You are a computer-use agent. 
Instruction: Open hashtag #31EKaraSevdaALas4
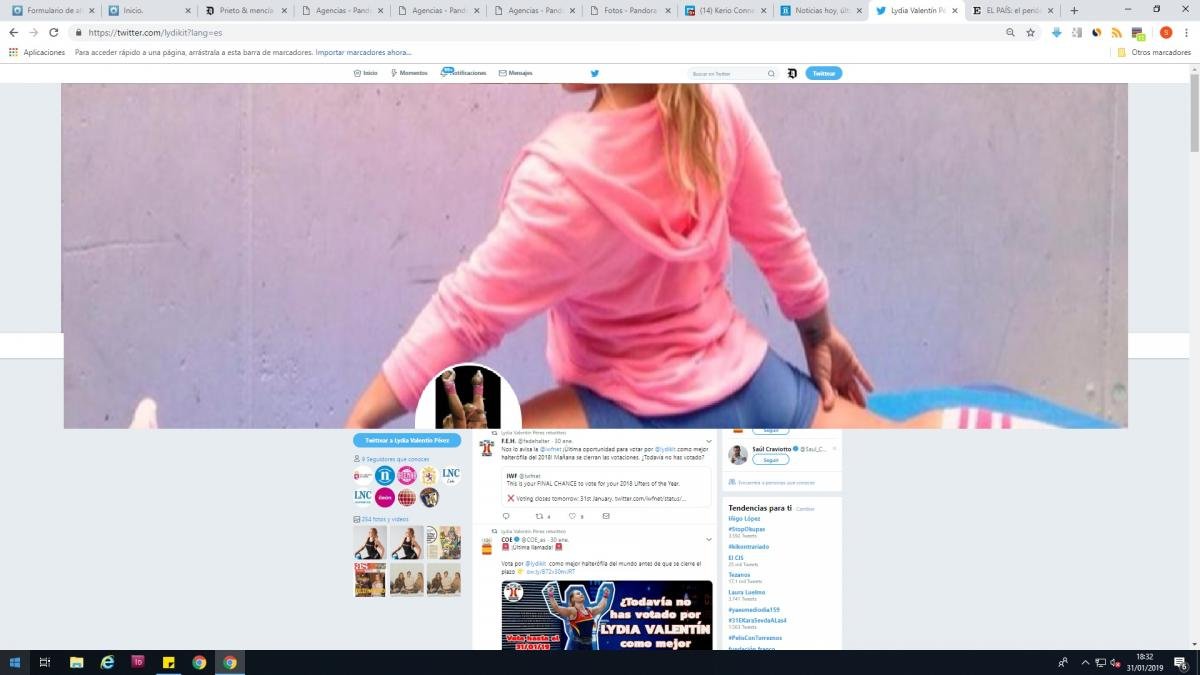click(x=758, y=620)
